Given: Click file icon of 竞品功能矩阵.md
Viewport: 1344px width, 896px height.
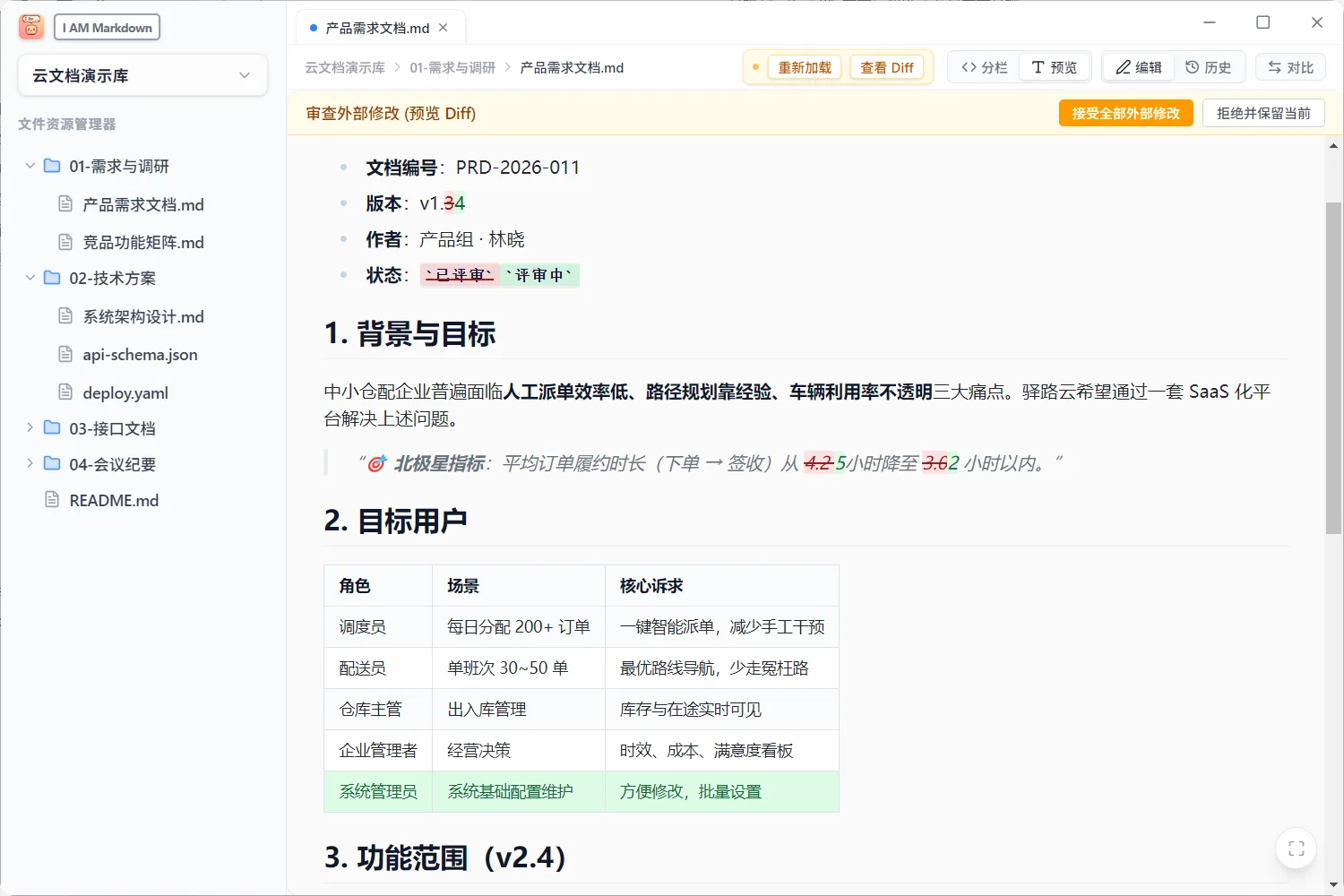Looking at the screenshot, I should [65, 242].
